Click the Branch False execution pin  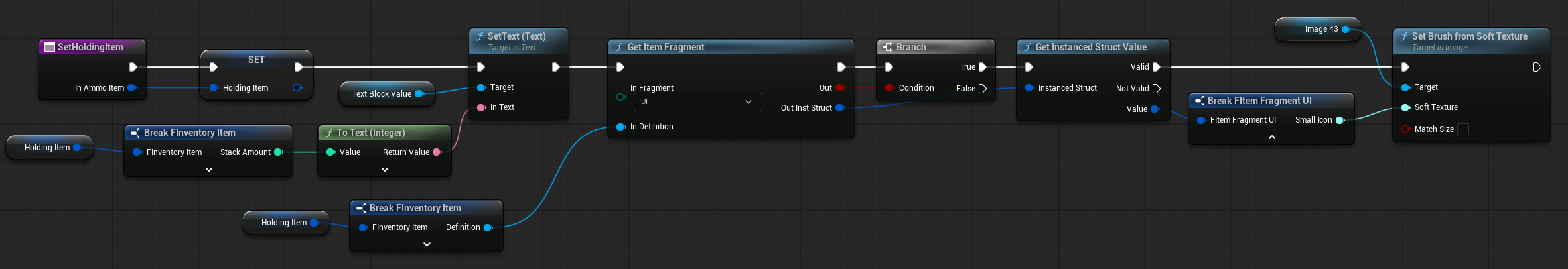coord(983,89)
